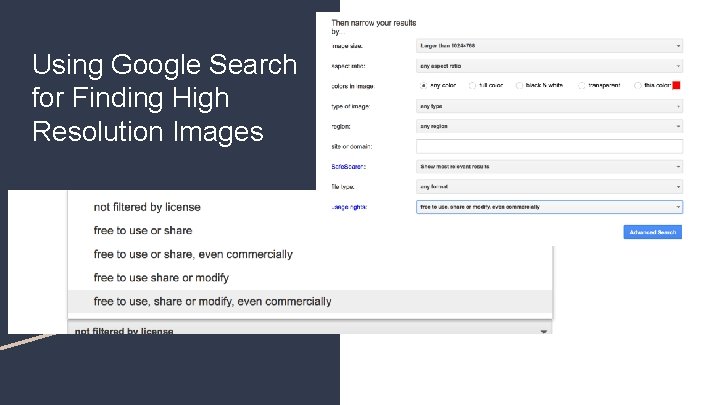The width and height of the screenshot is (720, 405).
Task: Select the 'this color' radio button
Action: [x=637, y=85]
